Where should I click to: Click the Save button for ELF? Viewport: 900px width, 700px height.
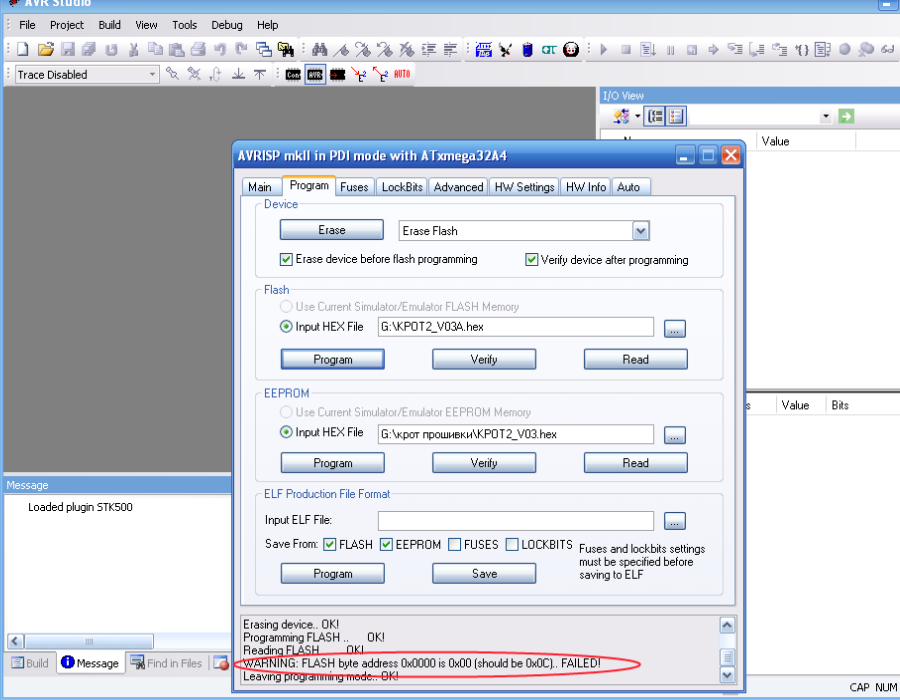(x=484, y=574)
